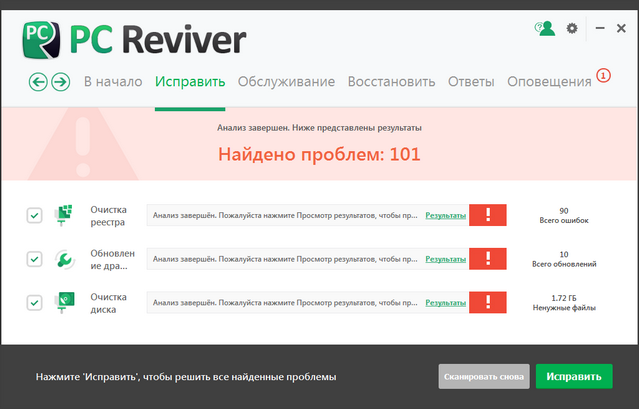639x409 pixels.
Task: Open Результаты link for registry cleanup
Action: point(445,215)
